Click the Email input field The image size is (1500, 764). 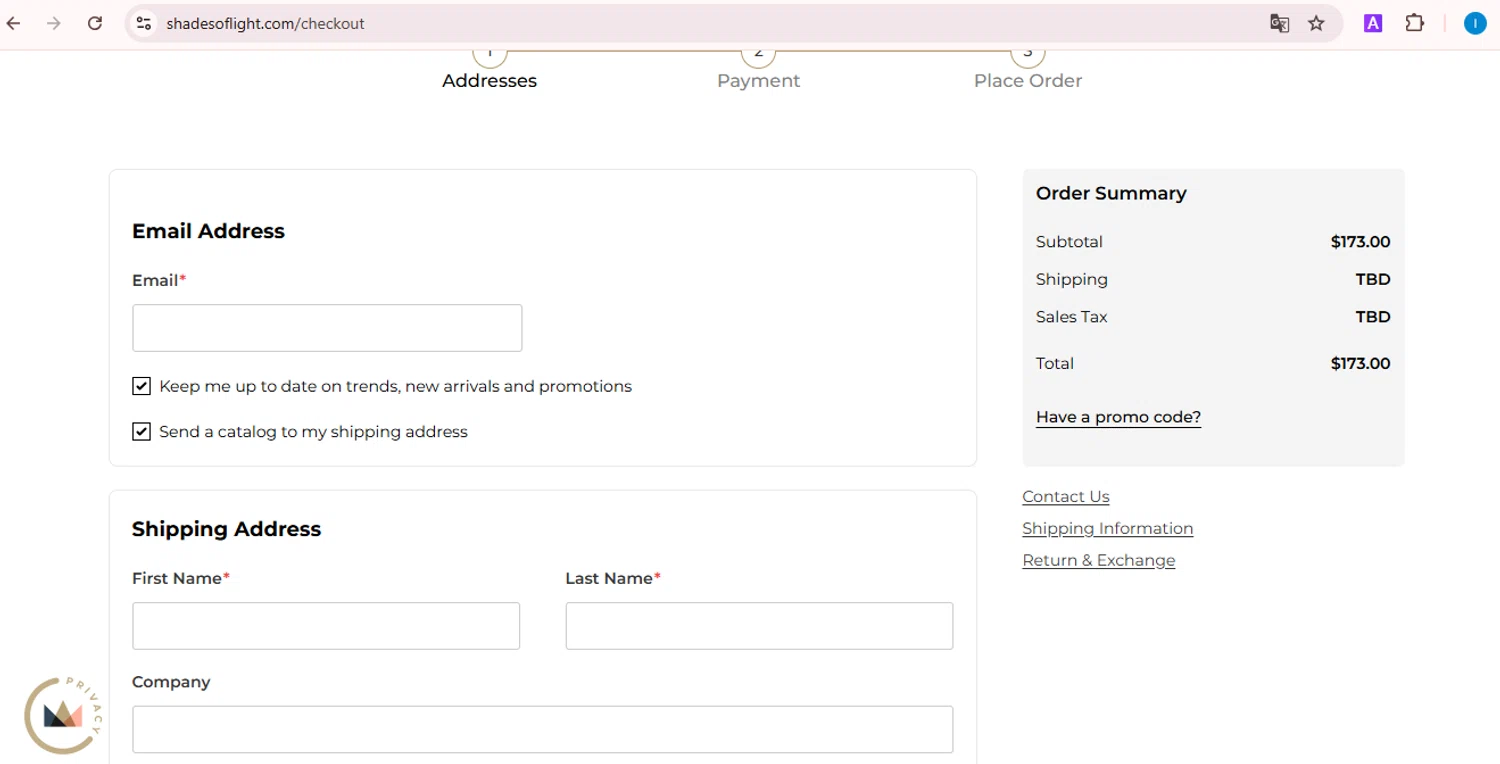tap(327, 328)
